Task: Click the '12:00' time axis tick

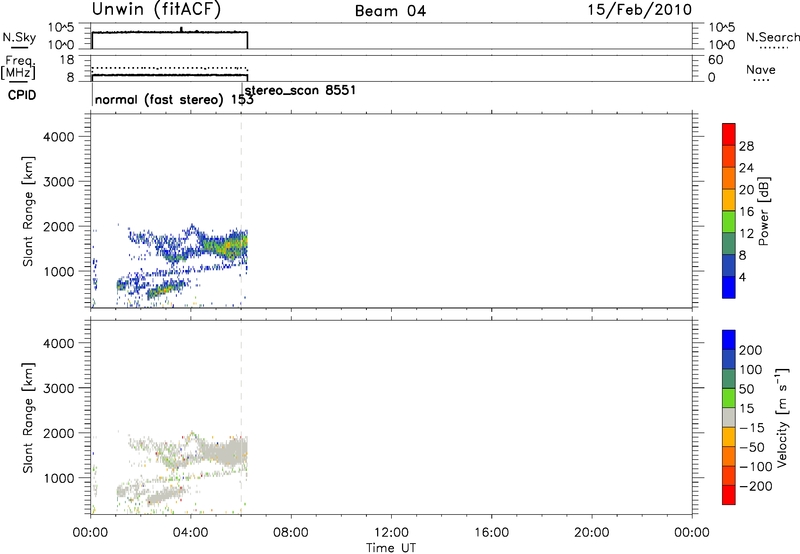Action: coord(391,533)
